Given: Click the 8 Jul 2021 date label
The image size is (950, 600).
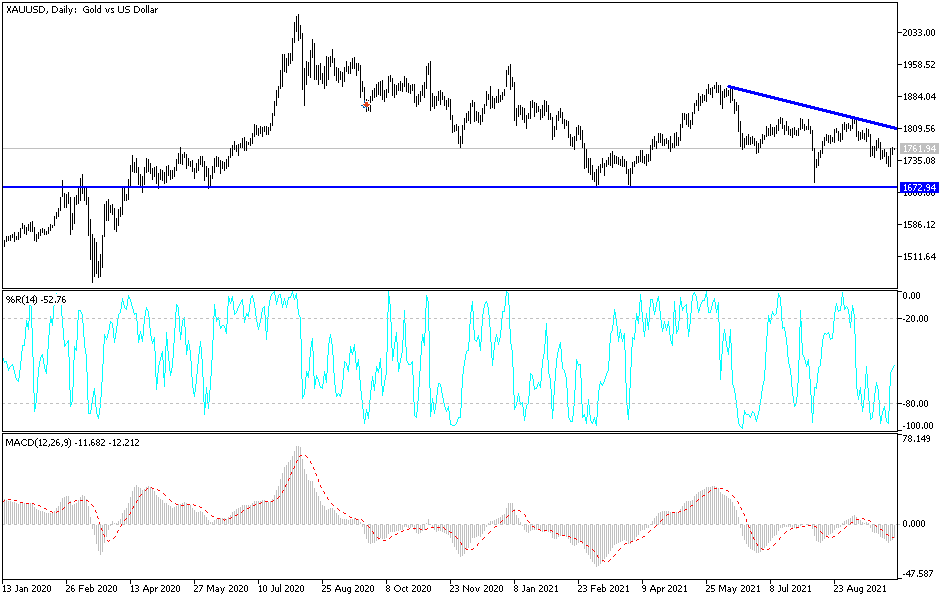Looking at the screenshot, I should click(x=791, y=589).
